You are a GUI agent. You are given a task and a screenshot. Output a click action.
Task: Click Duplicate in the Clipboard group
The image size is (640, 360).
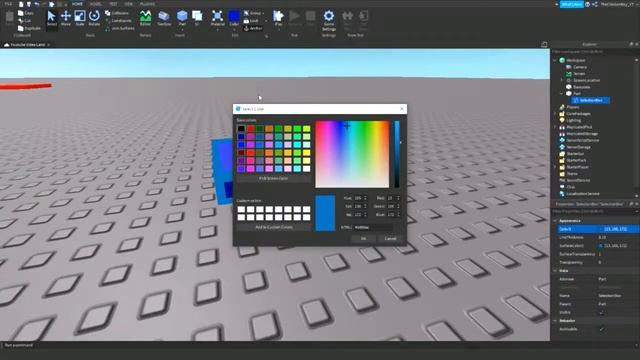[x=29, y=28]
